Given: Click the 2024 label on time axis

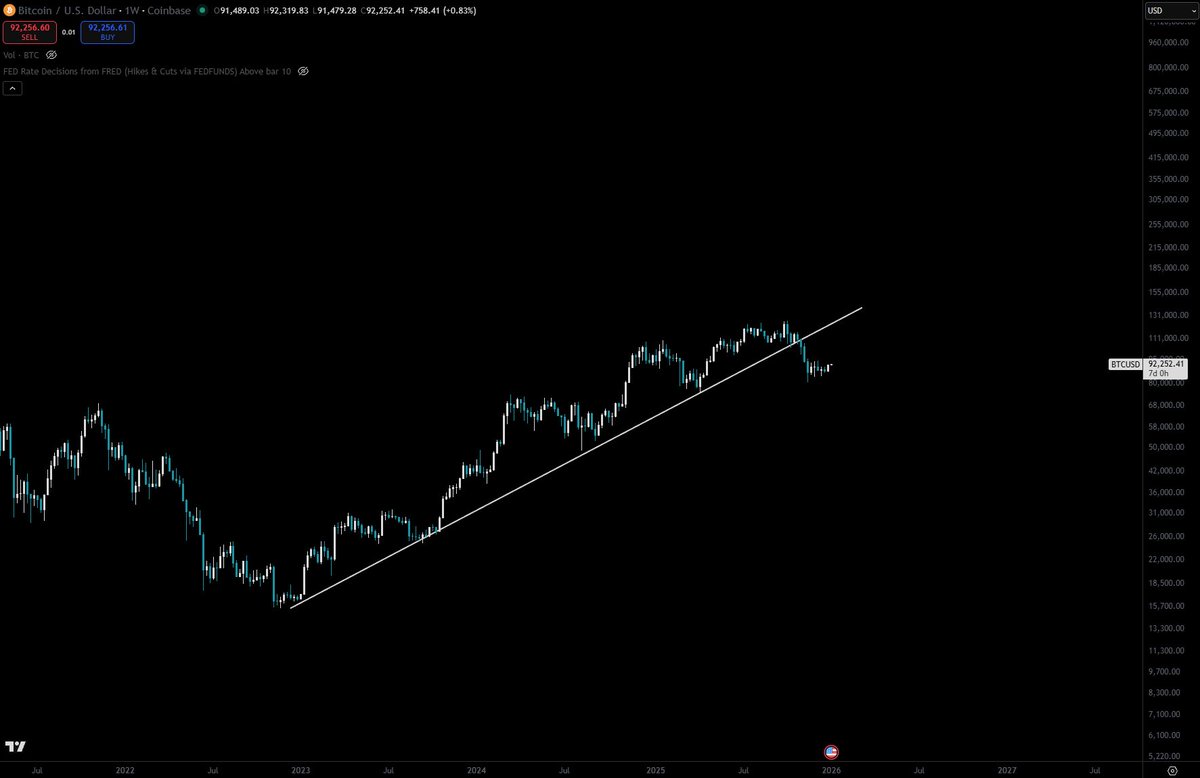Looking at the screenshot, I should pyautogui.click(x=477, y=771).
